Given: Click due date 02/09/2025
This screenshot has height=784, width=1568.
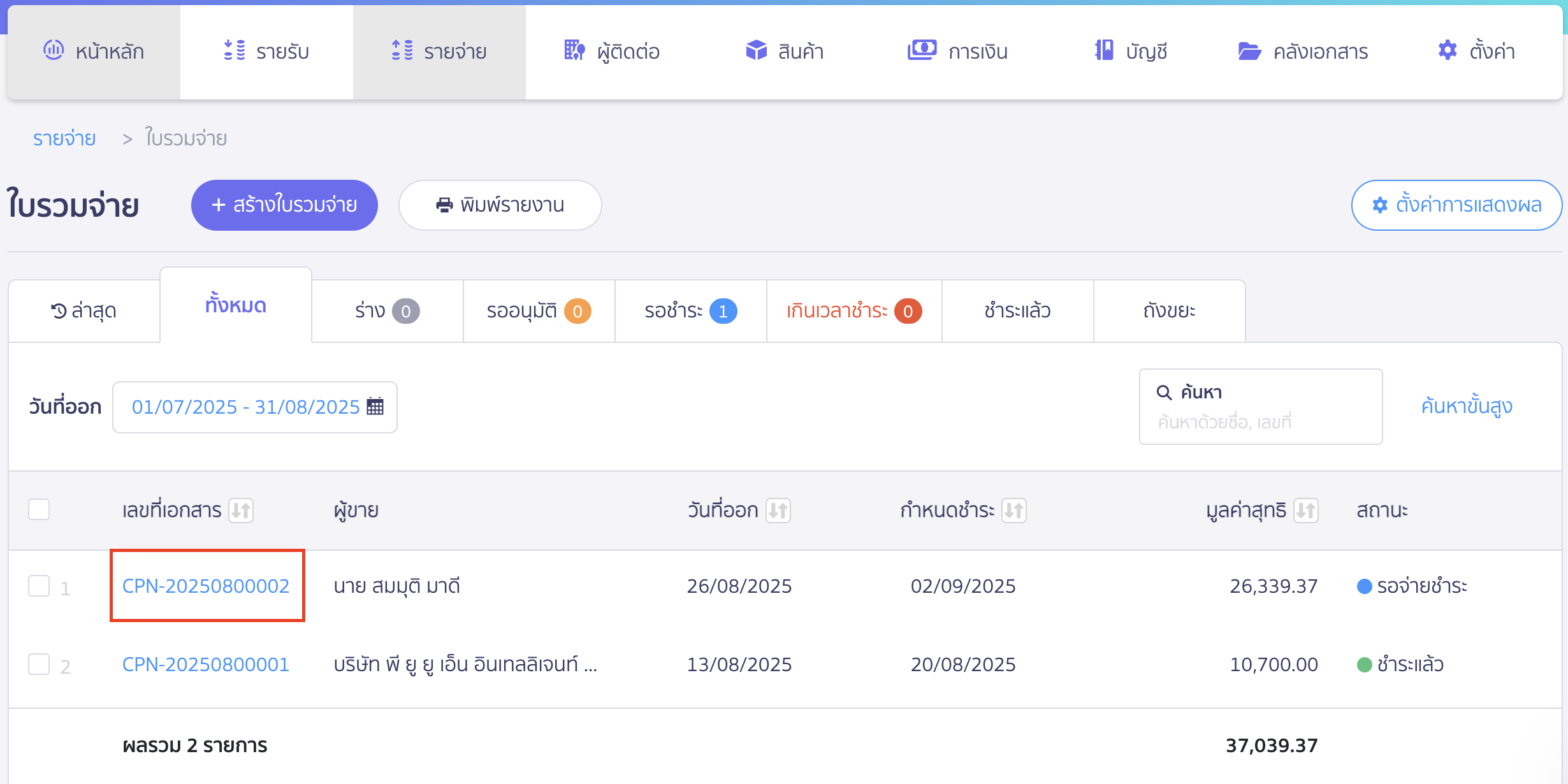Looking at the screenshot, I should coord(963,586).
